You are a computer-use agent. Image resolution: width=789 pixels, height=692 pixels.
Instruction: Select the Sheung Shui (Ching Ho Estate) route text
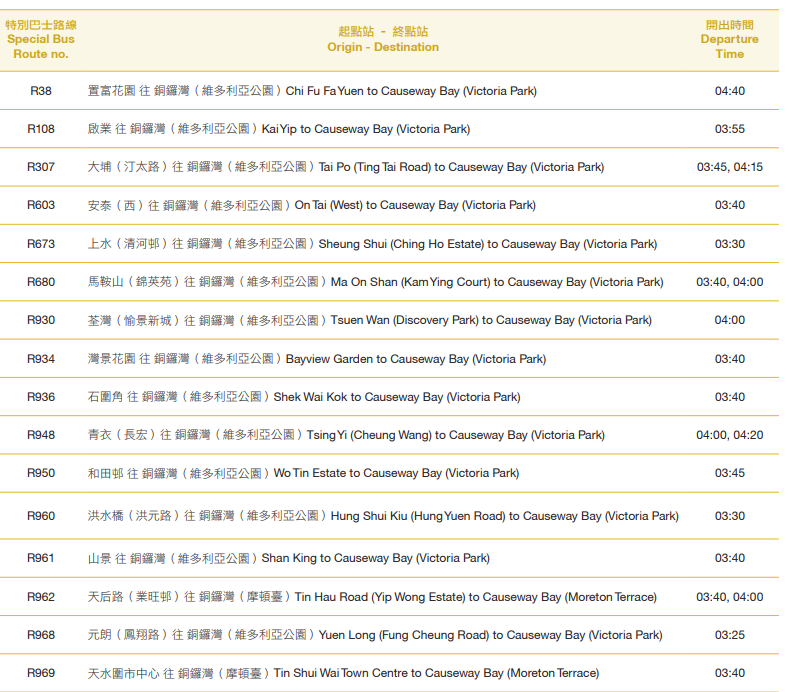click(x=372, y=244)
